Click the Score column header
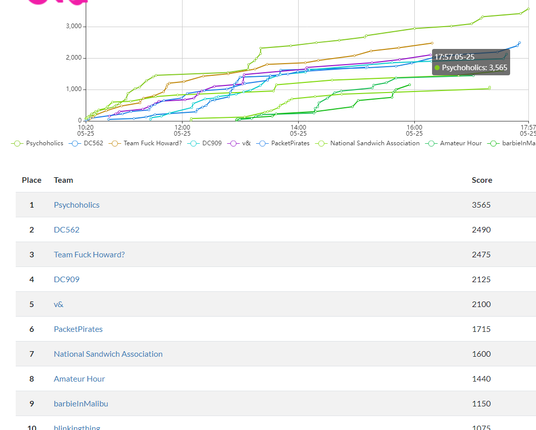Viewport: 536px width, 430px height. tap(482, 180)
